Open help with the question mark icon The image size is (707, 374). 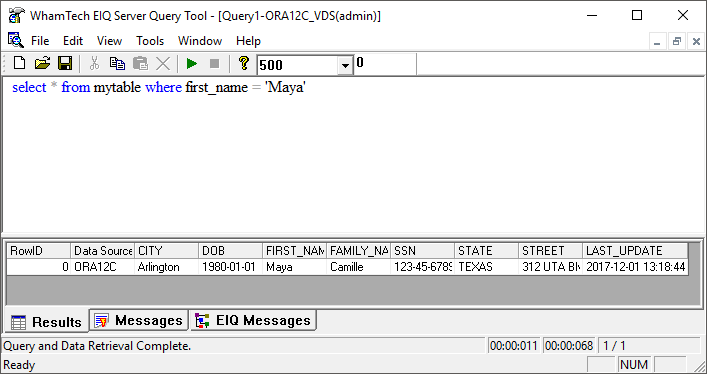pyautogui.click(x=243, y=64)
